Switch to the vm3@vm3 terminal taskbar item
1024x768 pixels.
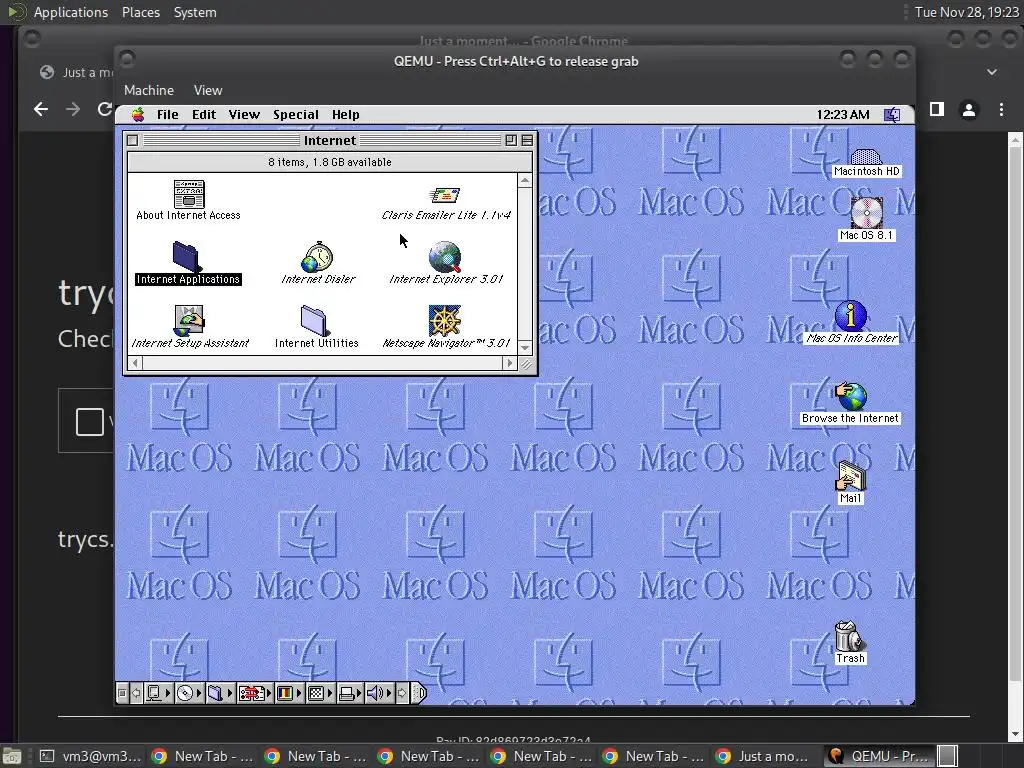[91, 756]
